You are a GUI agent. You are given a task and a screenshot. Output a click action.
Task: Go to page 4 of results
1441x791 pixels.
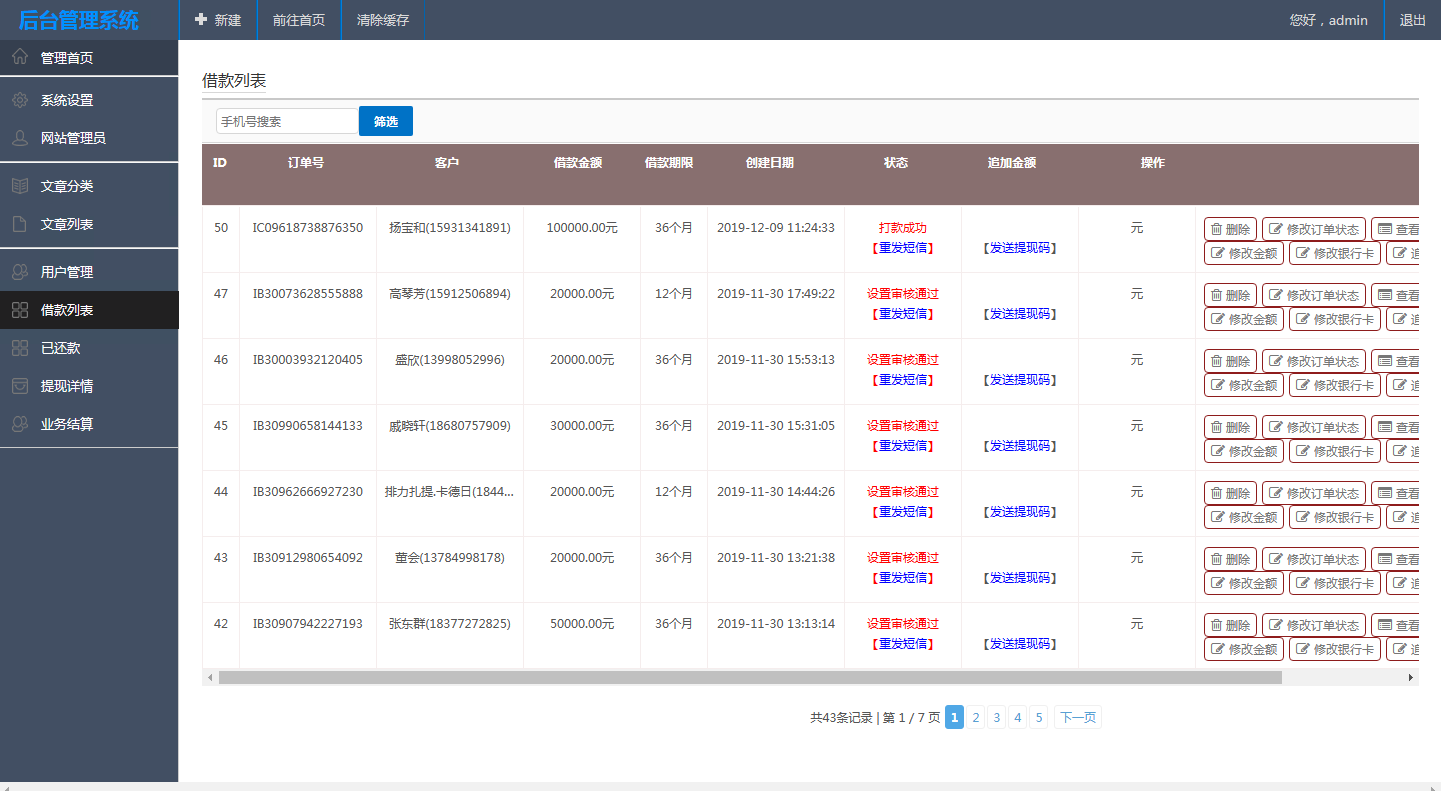click(x=1018, y=717)
